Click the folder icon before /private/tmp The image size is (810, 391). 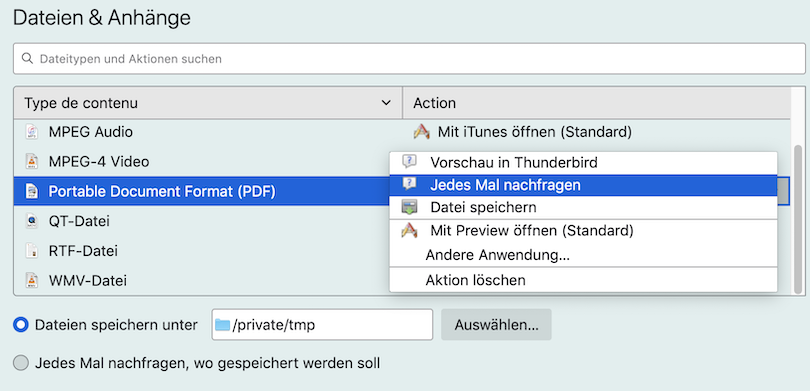point(223,325)
